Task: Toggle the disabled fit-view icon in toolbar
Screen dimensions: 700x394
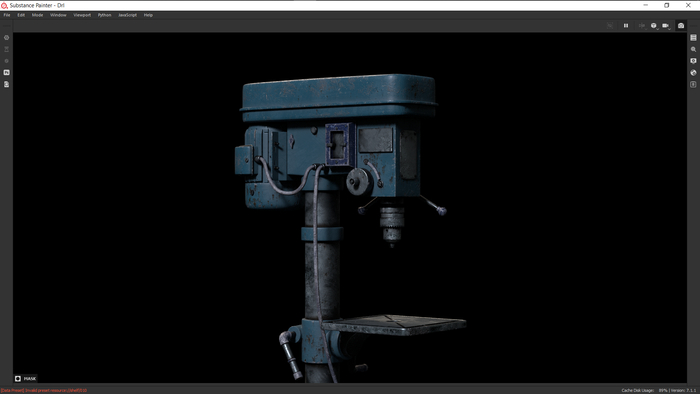Action: 610,26
